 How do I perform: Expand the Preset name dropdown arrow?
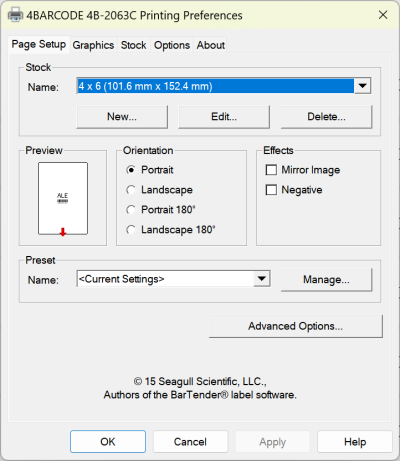coord(262,279)
